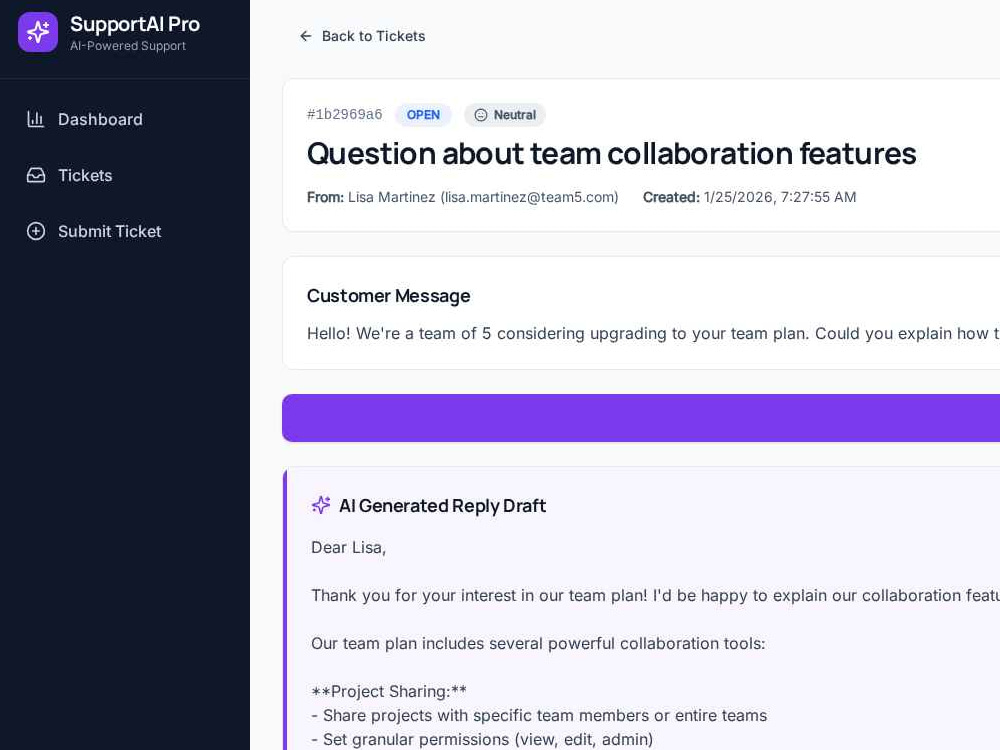Screen dimensions: 1000x750
Task: Click the Tickets inbox icon
Action: tap(36, 175)
